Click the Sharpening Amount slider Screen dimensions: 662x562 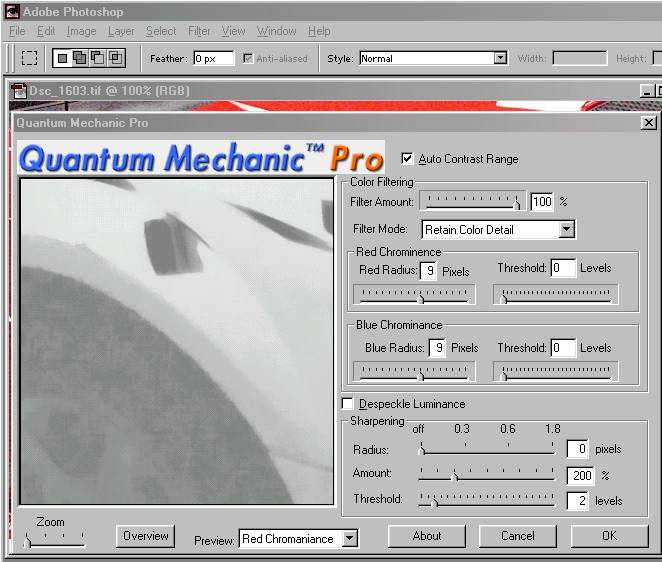[486, 475]
